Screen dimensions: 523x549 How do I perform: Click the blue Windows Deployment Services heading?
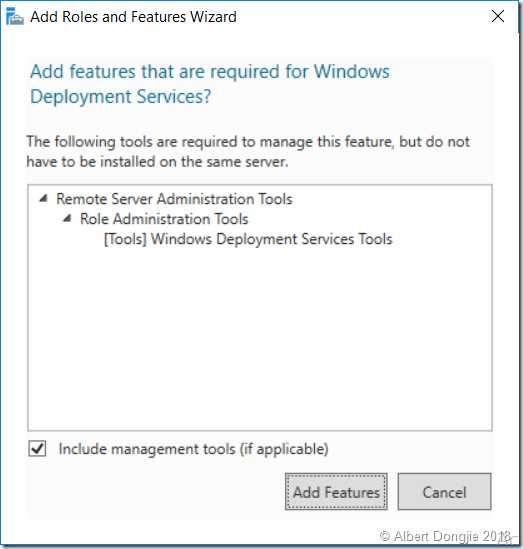pos(210,84)
